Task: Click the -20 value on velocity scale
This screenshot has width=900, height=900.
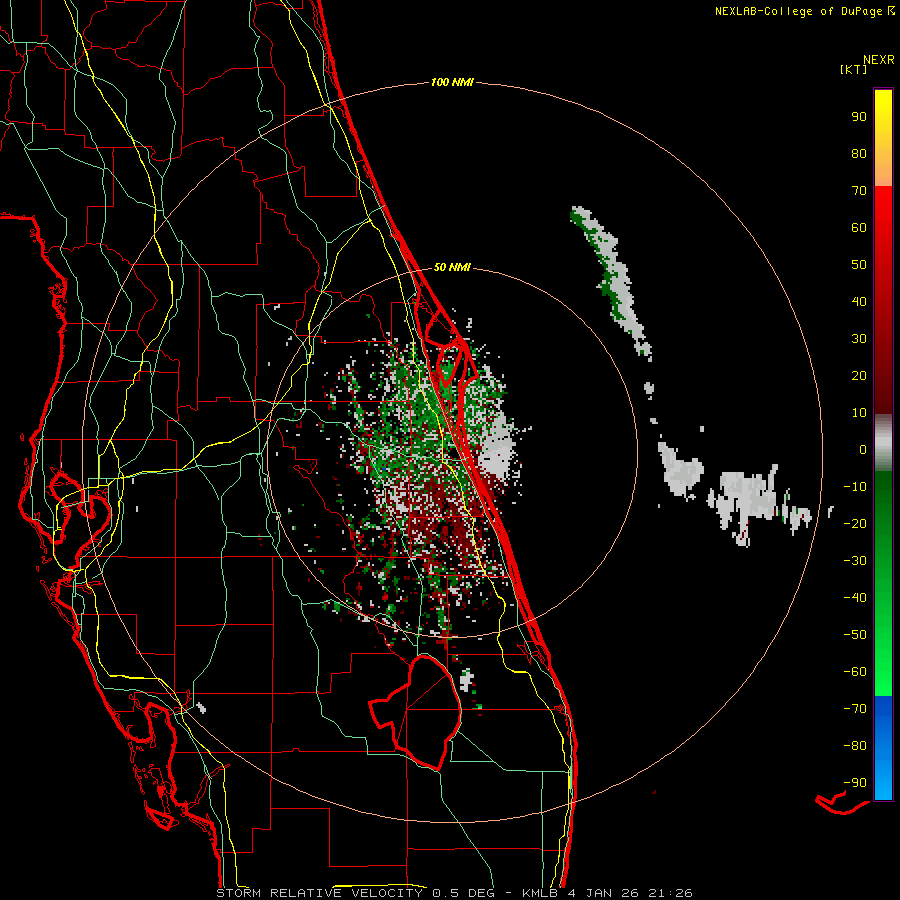Action: point(855,523)
